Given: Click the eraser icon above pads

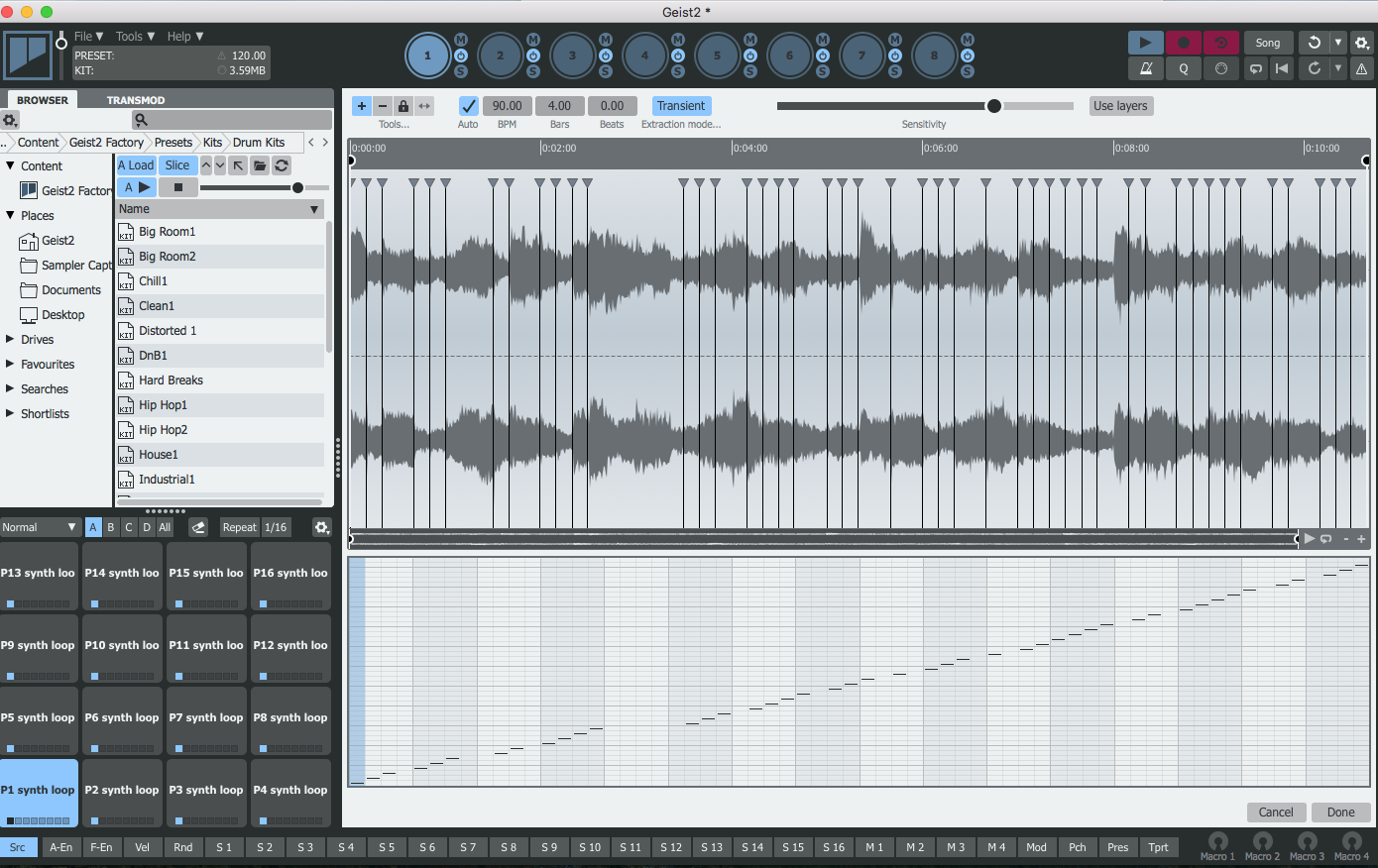Looking at the screenshot, I should coord(198,527).
